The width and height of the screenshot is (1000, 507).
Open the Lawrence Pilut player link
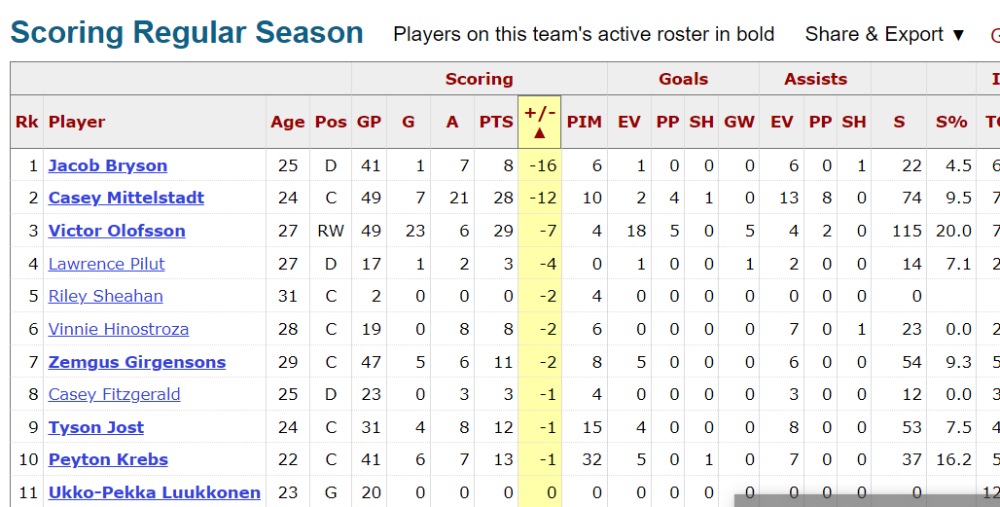tap(107, 264)
